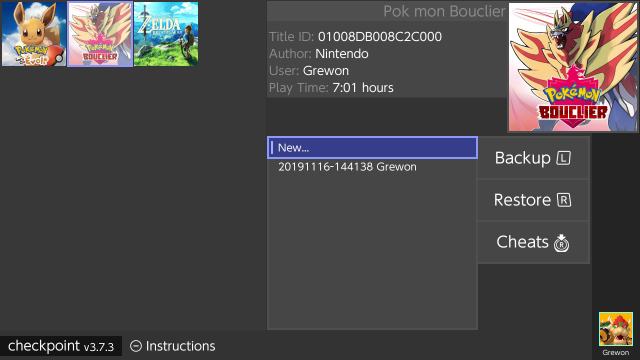Click the Play Time 7:01 hours text
The width and height of the screenshot is (640, 360).
pos(331,88)
